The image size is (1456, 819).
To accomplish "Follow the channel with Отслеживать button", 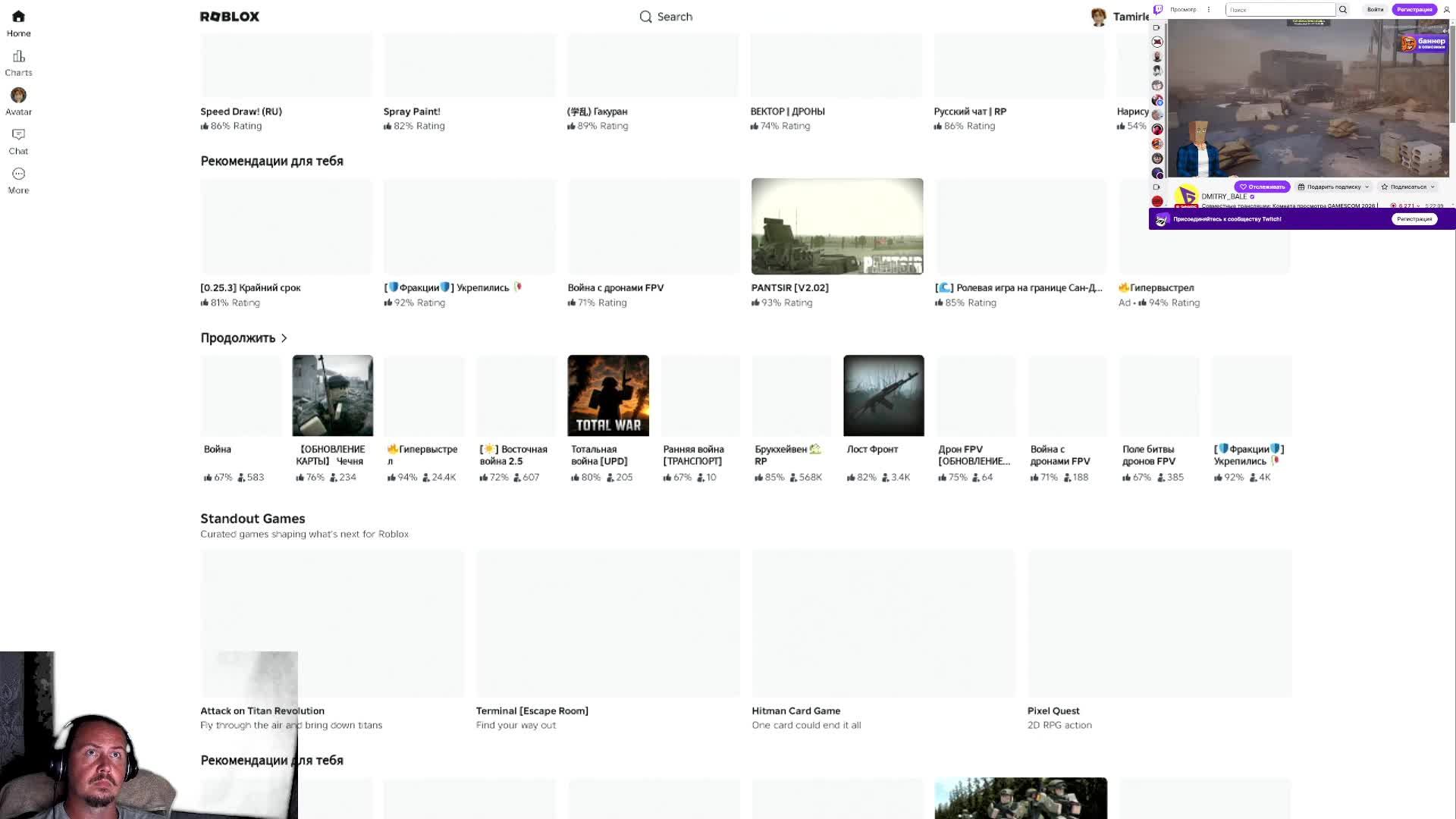I will click(x=1263, y=187).
